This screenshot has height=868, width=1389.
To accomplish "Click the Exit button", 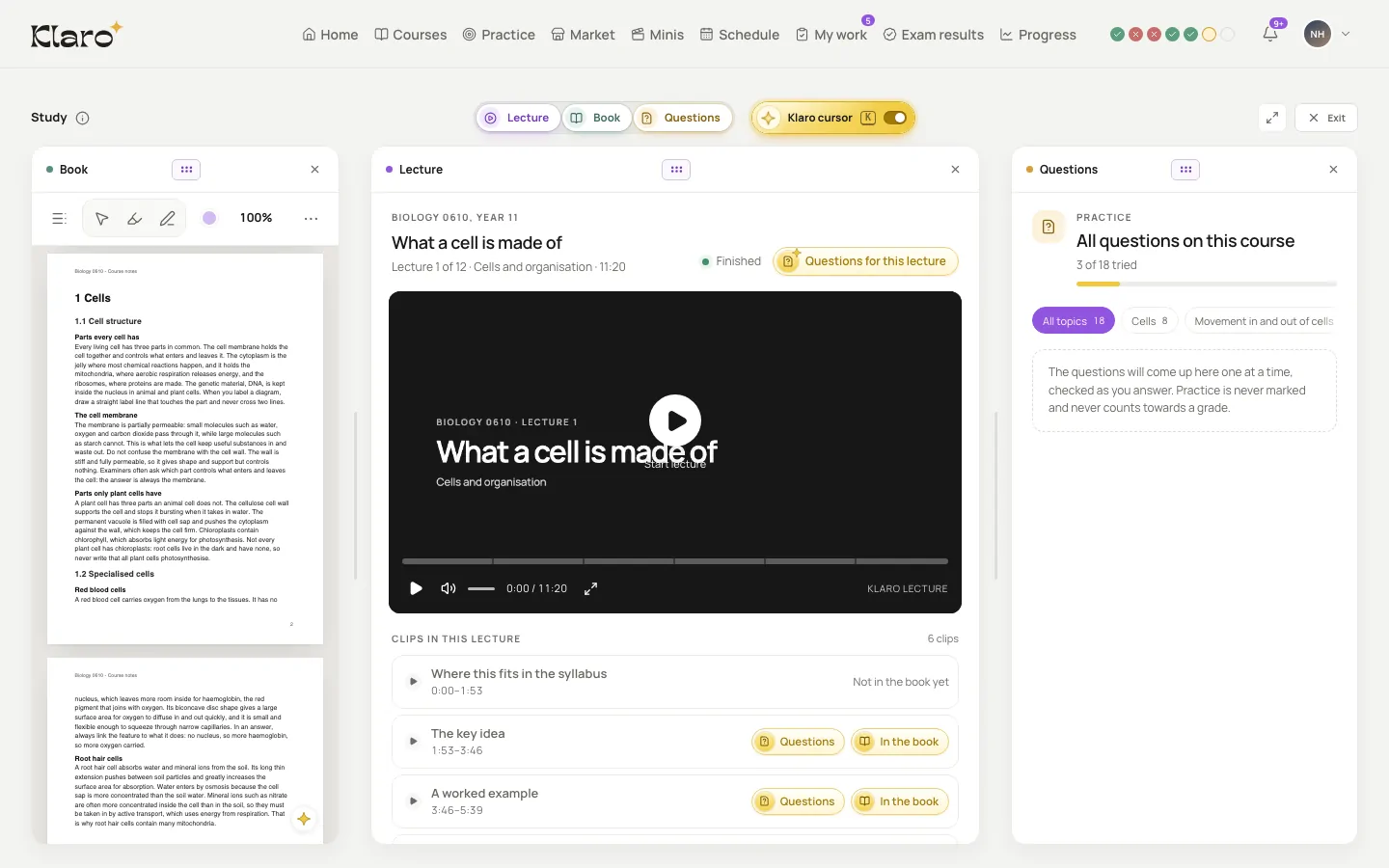I will tap(1326, 118).
